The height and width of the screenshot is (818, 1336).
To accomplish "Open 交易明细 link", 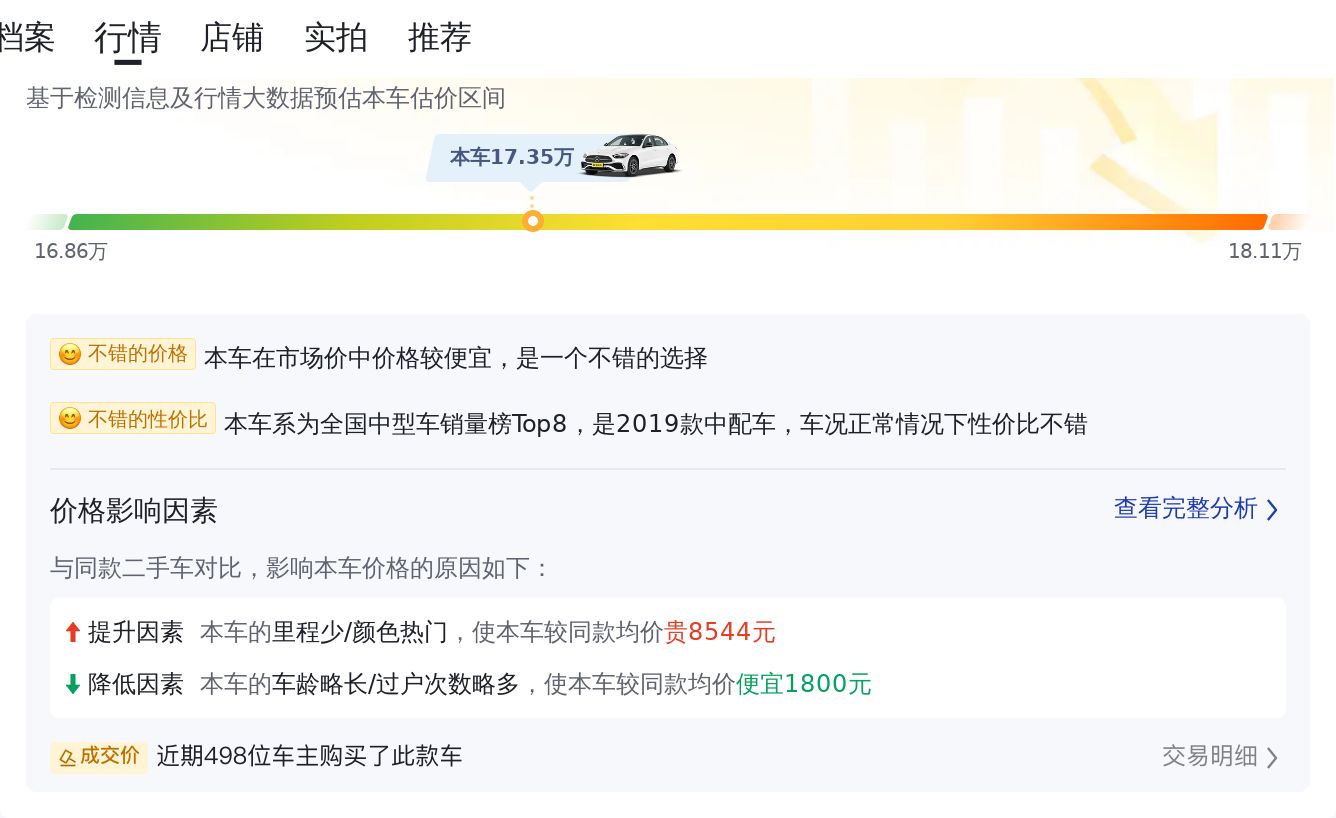I will [x=1209, y=756].
